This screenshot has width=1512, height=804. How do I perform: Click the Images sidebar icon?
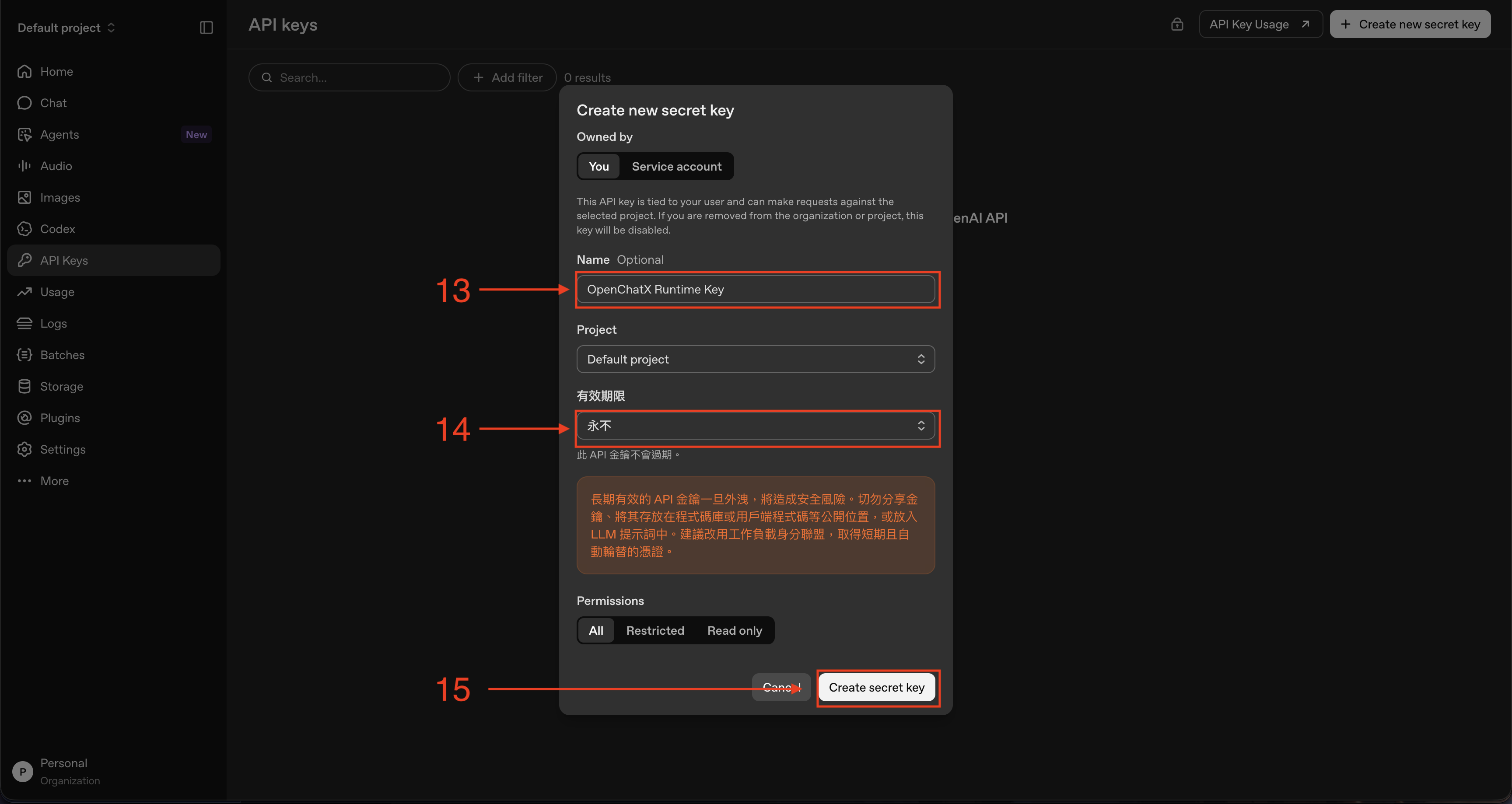pyautogui.click(x=24, y=198)
